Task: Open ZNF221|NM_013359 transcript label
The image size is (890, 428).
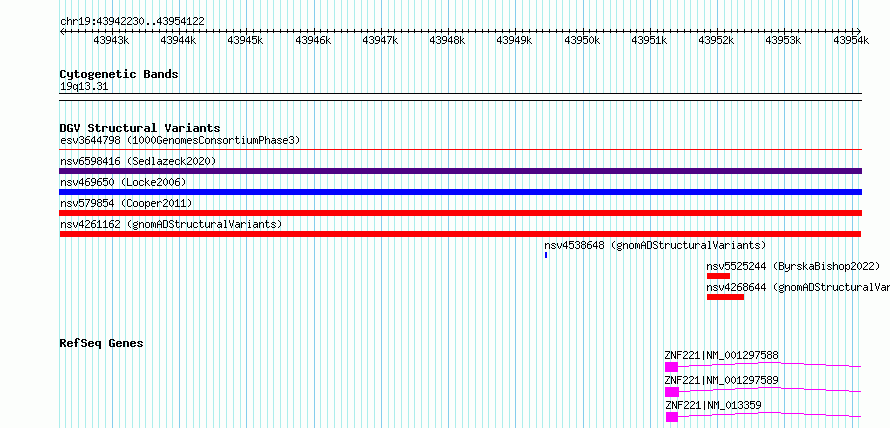Action: [x=713, y=405]
